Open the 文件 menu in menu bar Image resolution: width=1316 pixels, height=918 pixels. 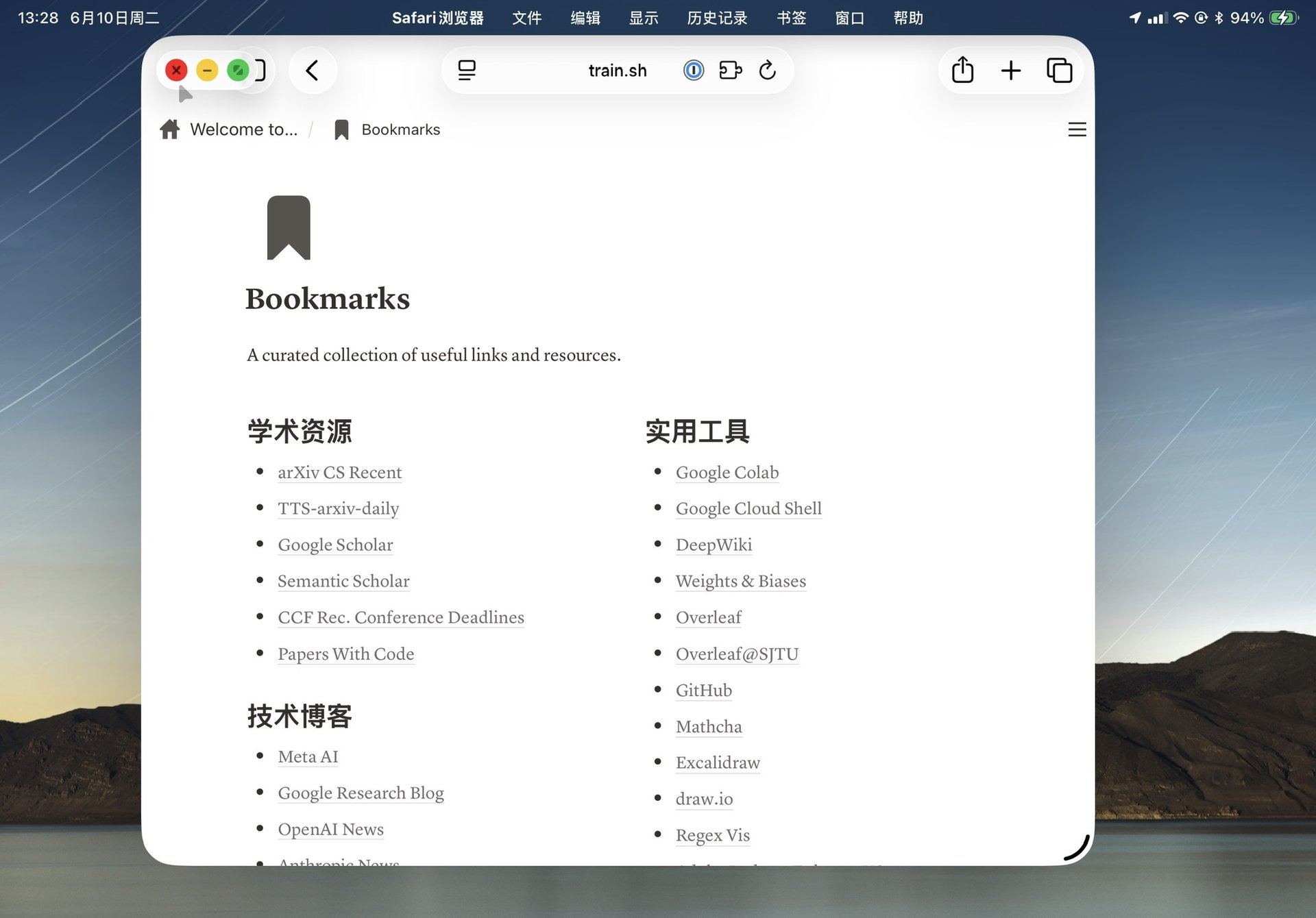(526, 18)
